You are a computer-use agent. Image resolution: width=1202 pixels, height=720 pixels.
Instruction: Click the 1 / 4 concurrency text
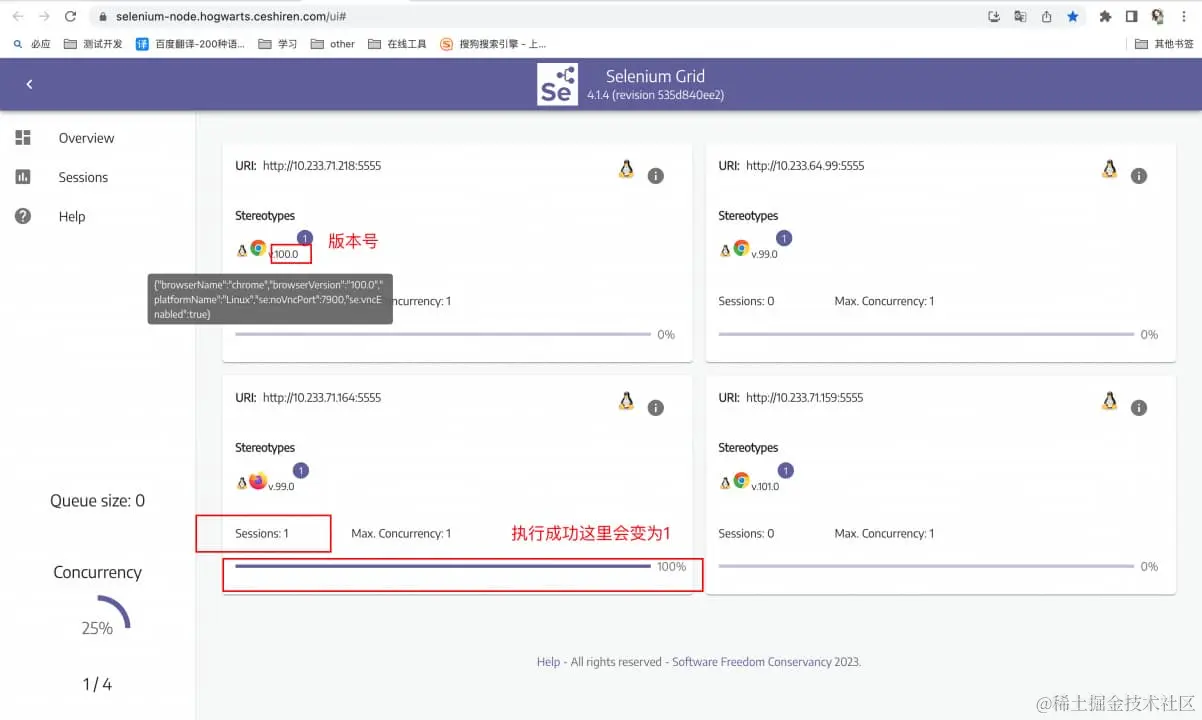point(97,685)
